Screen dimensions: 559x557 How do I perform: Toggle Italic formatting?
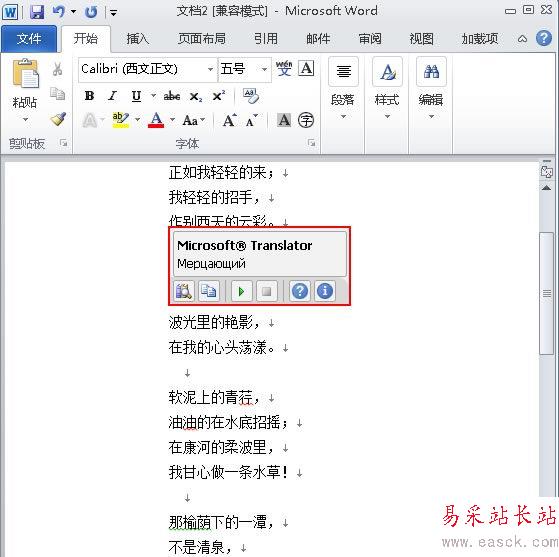pos(113,96)
